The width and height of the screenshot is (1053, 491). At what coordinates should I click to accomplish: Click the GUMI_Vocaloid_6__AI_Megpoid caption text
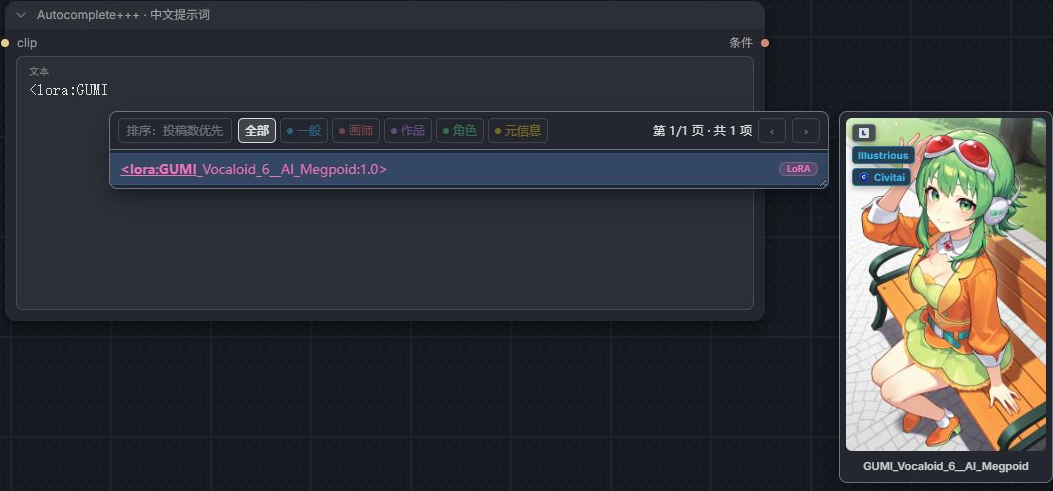(x=946, y=466)
